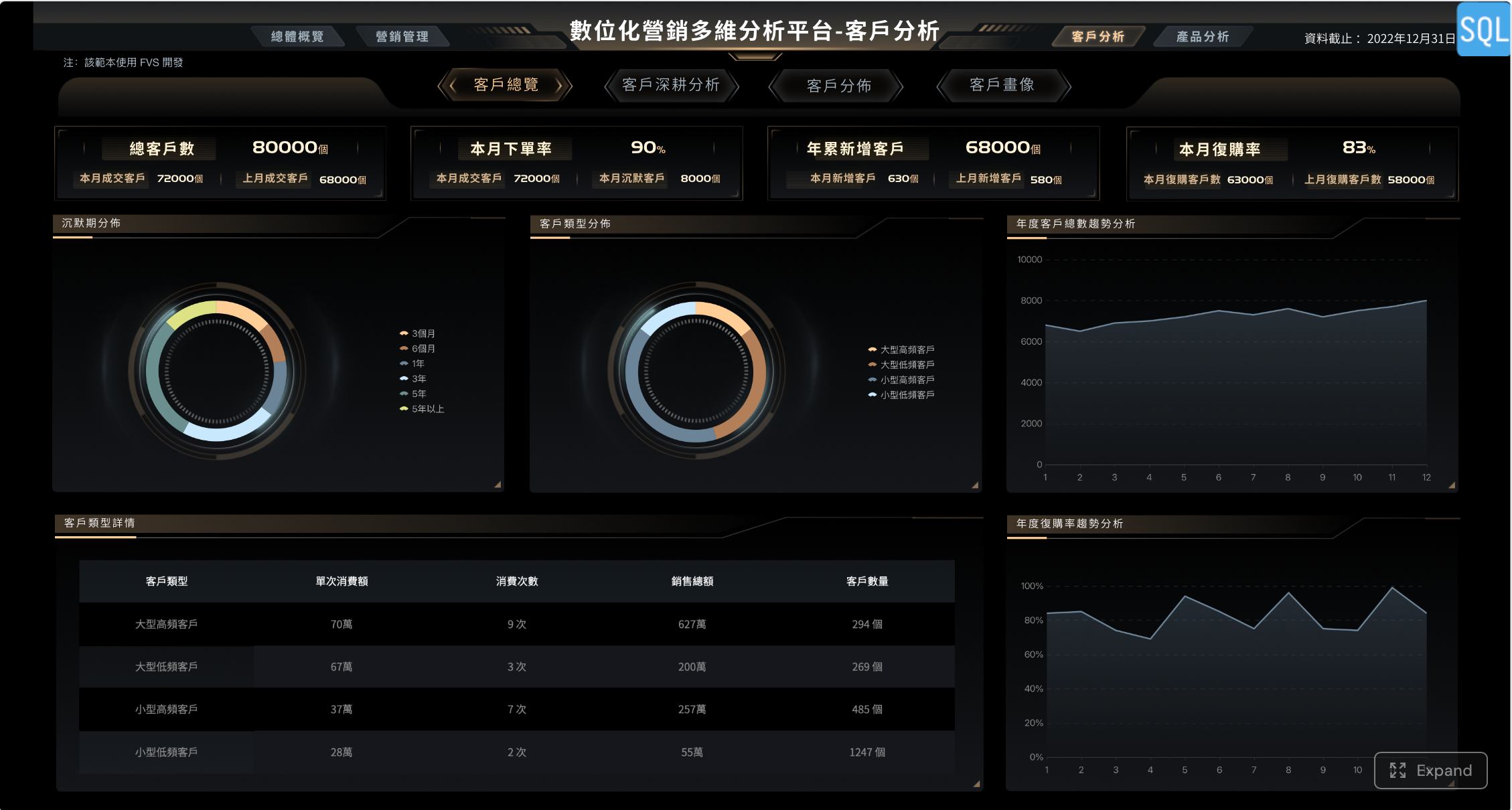Click the 1247 個 customer count cell
The height and width of the screenshot is (810, 1512).
click(x=867, y=752)
